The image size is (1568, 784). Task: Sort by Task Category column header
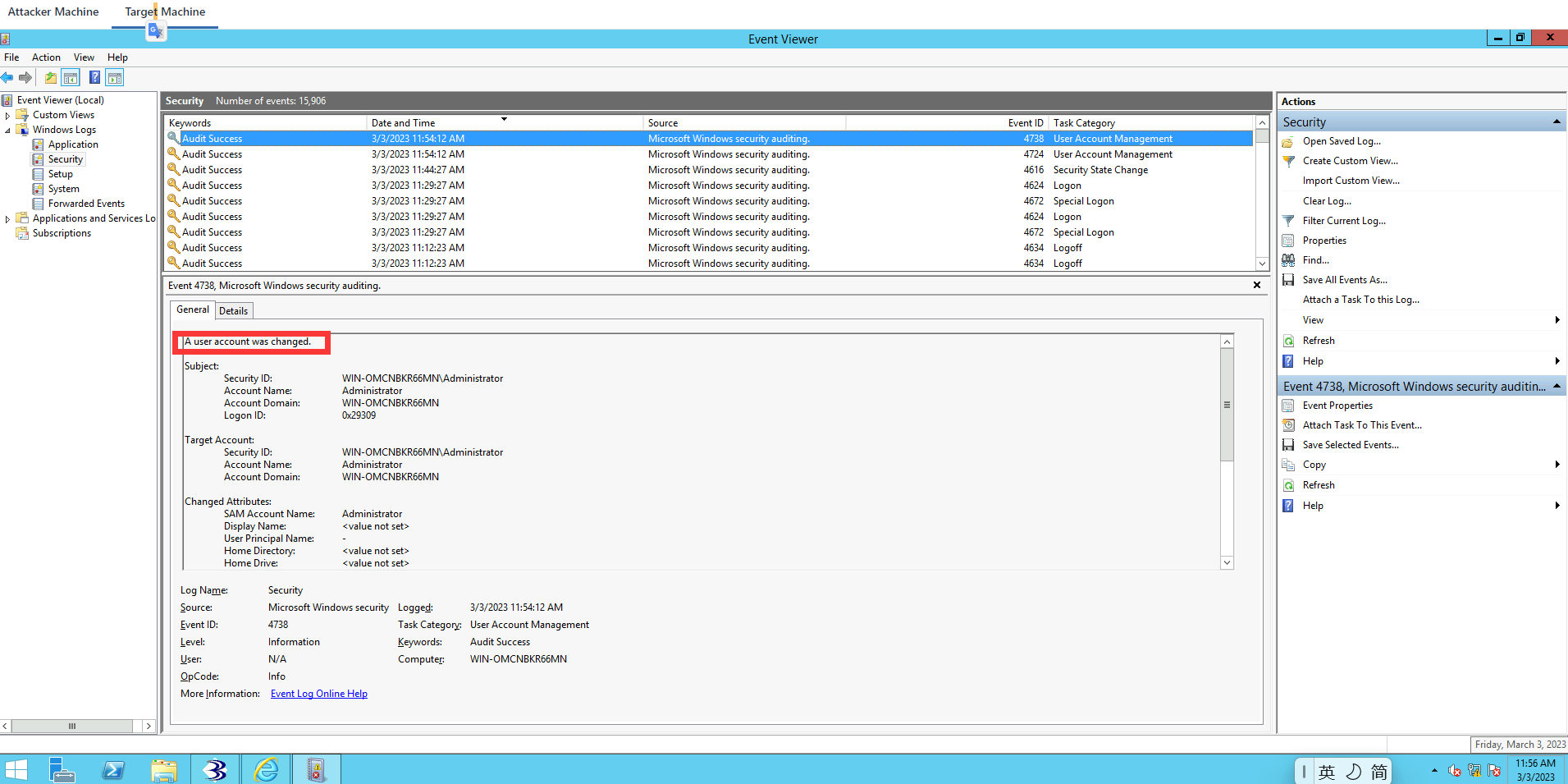[x=1151, y=123]
